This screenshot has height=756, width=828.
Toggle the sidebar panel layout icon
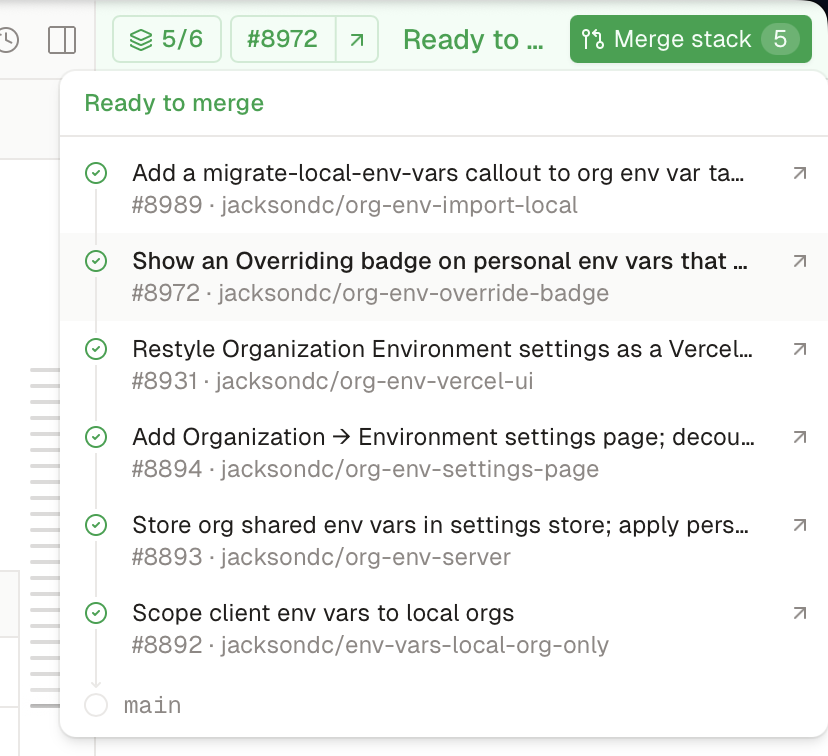click(62, 40)
